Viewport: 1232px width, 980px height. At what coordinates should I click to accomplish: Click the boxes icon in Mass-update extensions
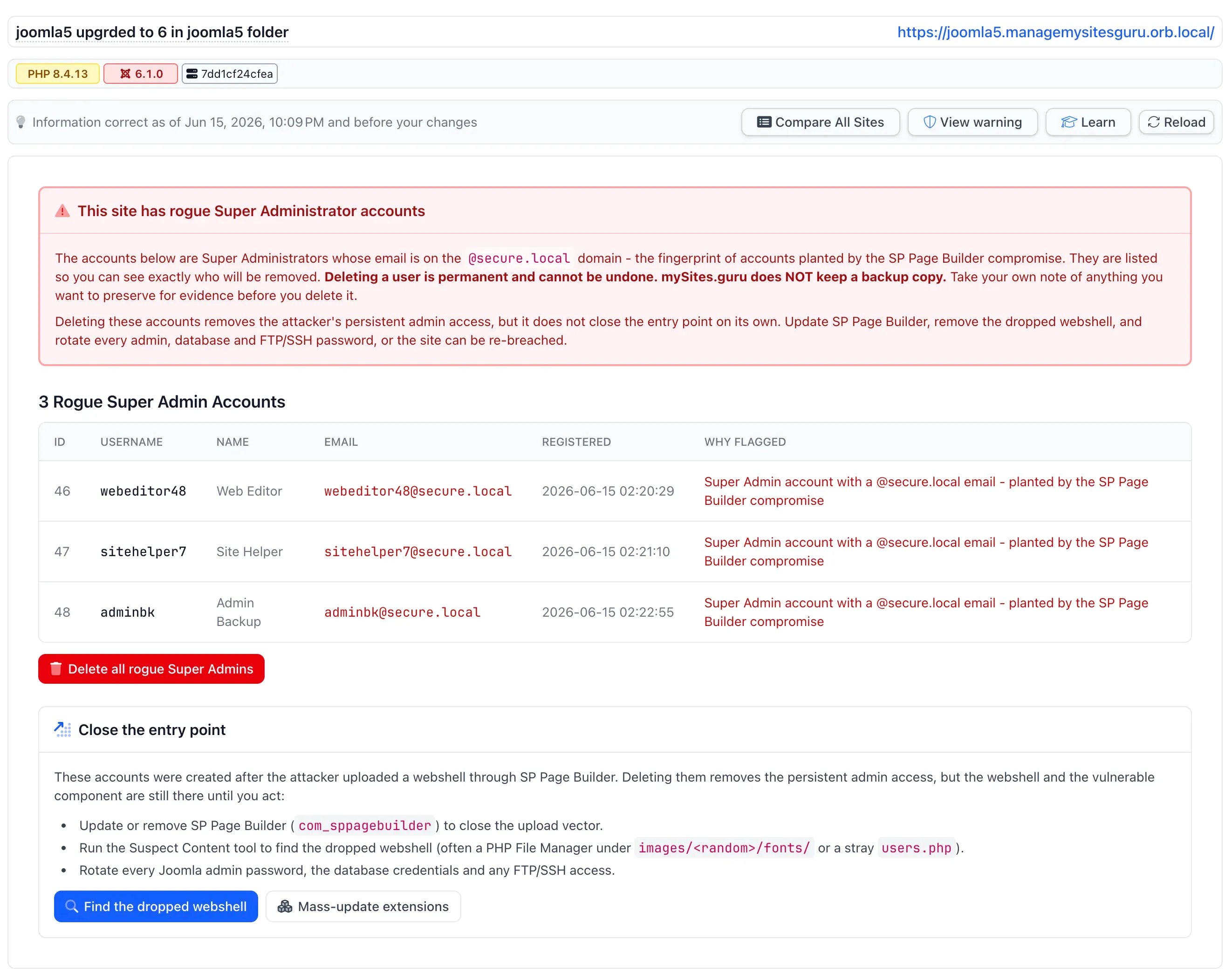[285, 906]
